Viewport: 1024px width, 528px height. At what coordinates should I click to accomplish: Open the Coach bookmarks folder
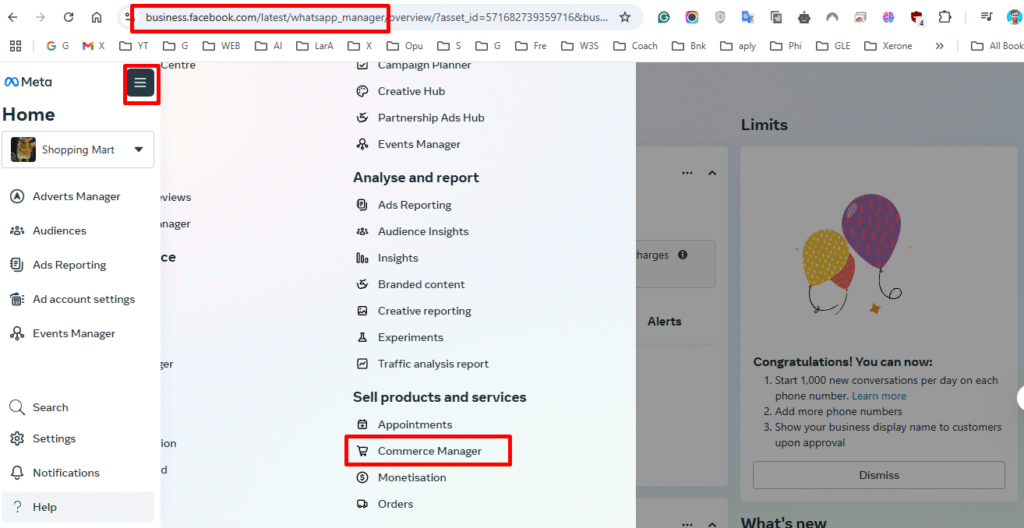(637, 46)
